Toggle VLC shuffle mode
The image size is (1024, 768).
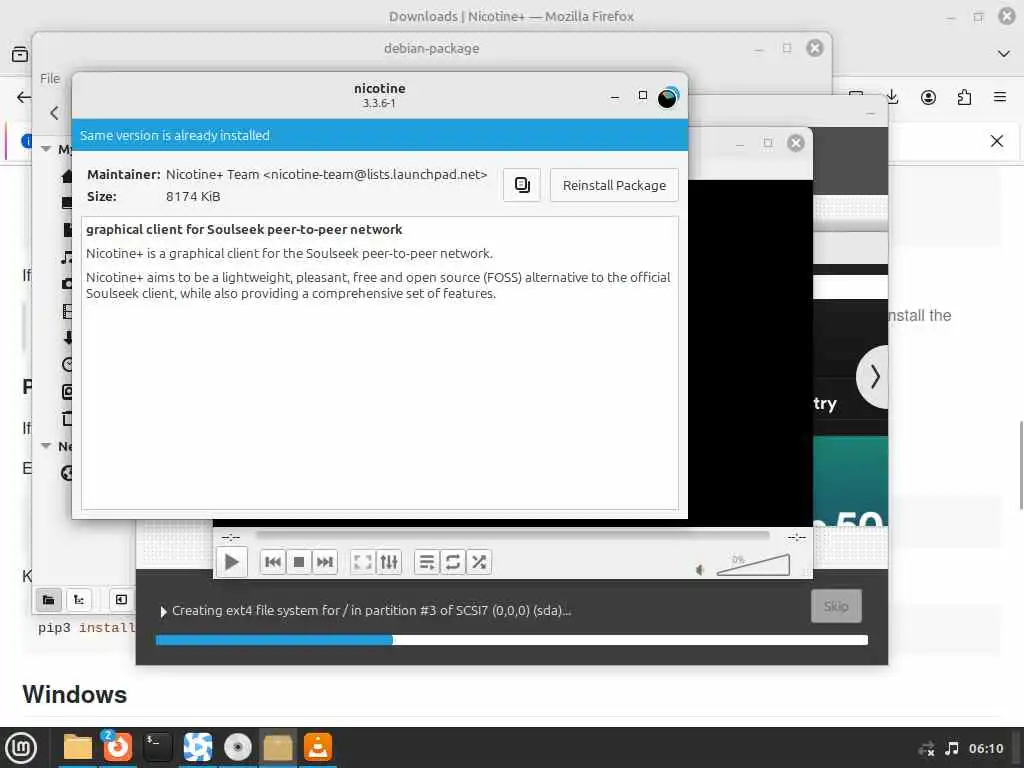coord(479,562)
